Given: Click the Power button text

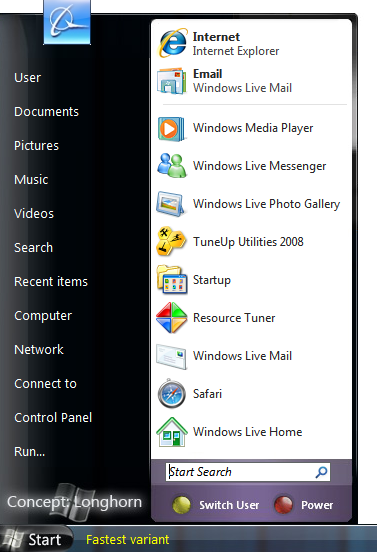Looking at the screenshot, I should point(317,505).
